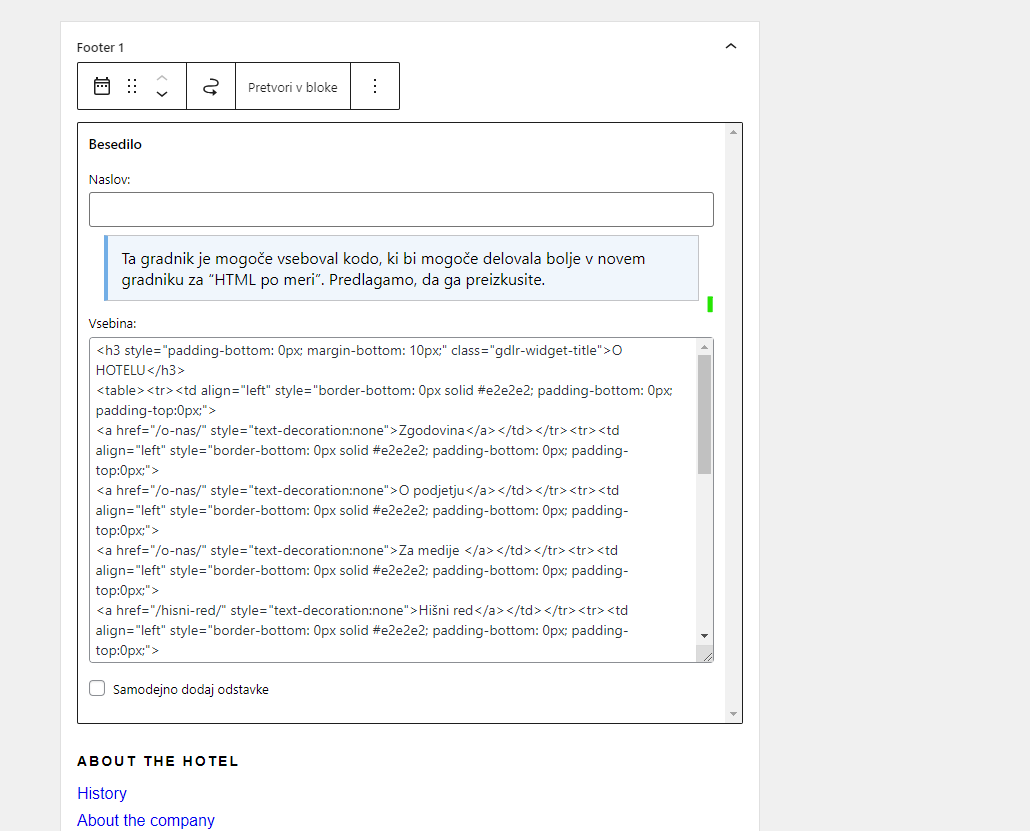This screenshot has width=1030, height=831.
Task: Click the textarea resize grip corner
Action: (707, 656)
